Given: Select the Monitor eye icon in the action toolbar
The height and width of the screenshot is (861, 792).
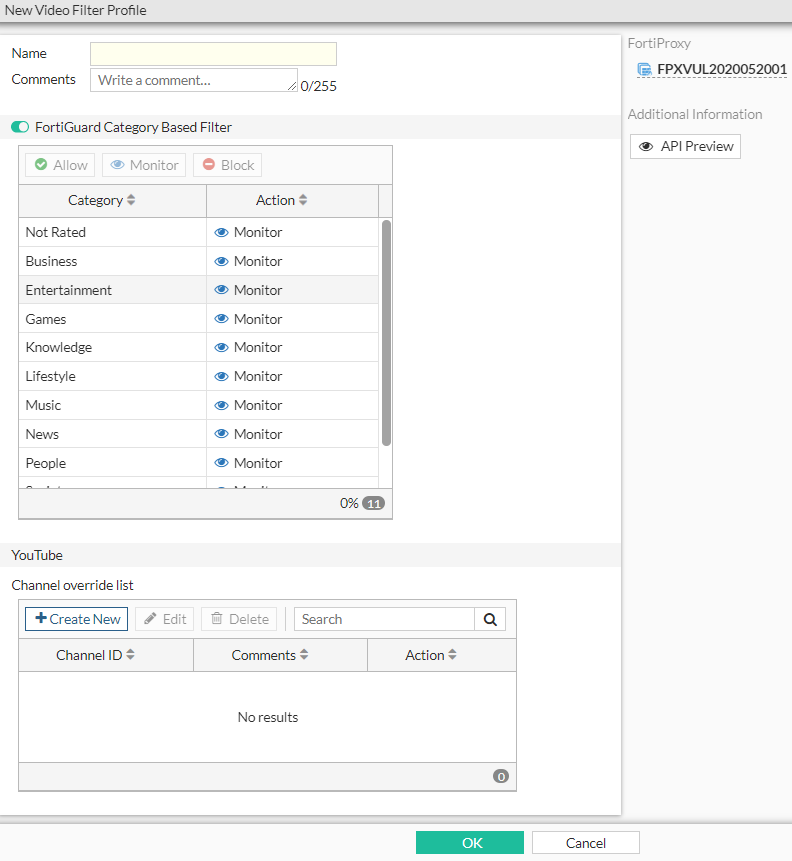Looking at the screenshot, I should pos(117,164).
